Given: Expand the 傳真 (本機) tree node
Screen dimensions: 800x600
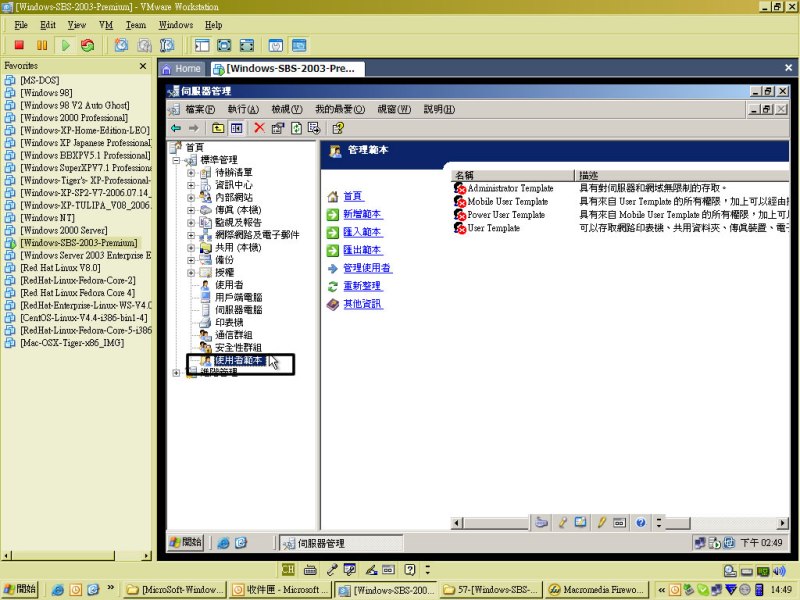Looking at the screenshot, I should 191,210.
